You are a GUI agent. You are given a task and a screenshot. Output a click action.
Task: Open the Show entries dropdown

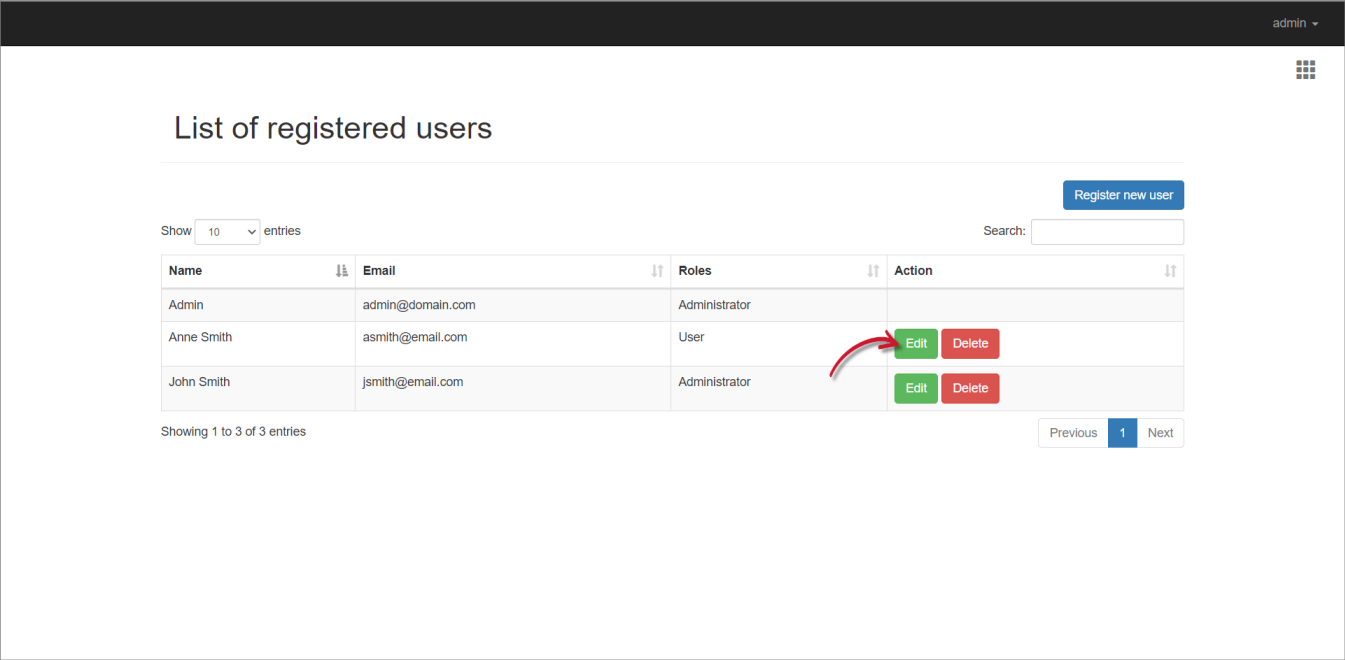pyautogui.click(x=227, y=231)
